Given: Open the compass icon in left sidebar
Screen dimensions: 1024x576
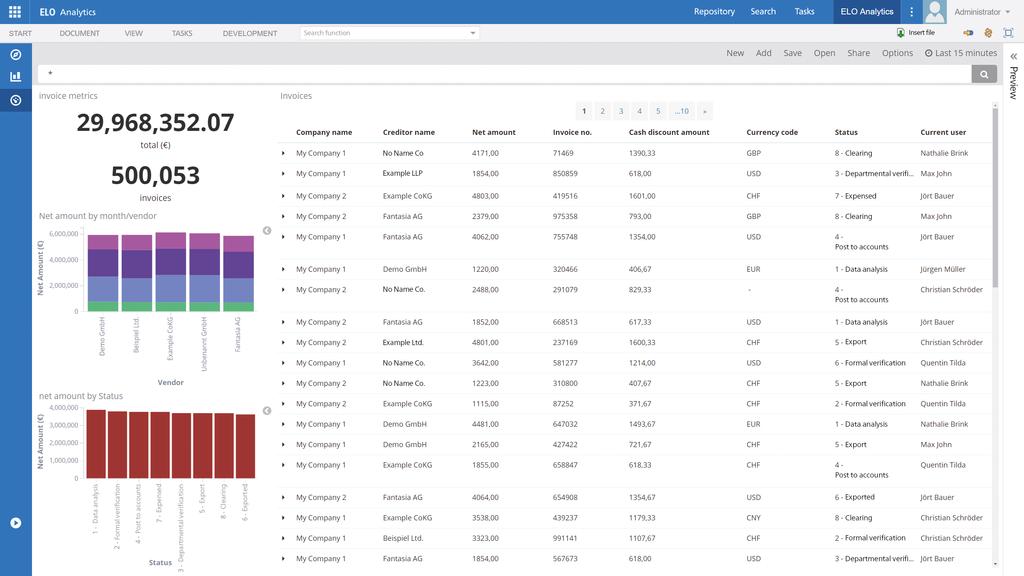Looking at the screenshot, I should [x=16, y=55].
